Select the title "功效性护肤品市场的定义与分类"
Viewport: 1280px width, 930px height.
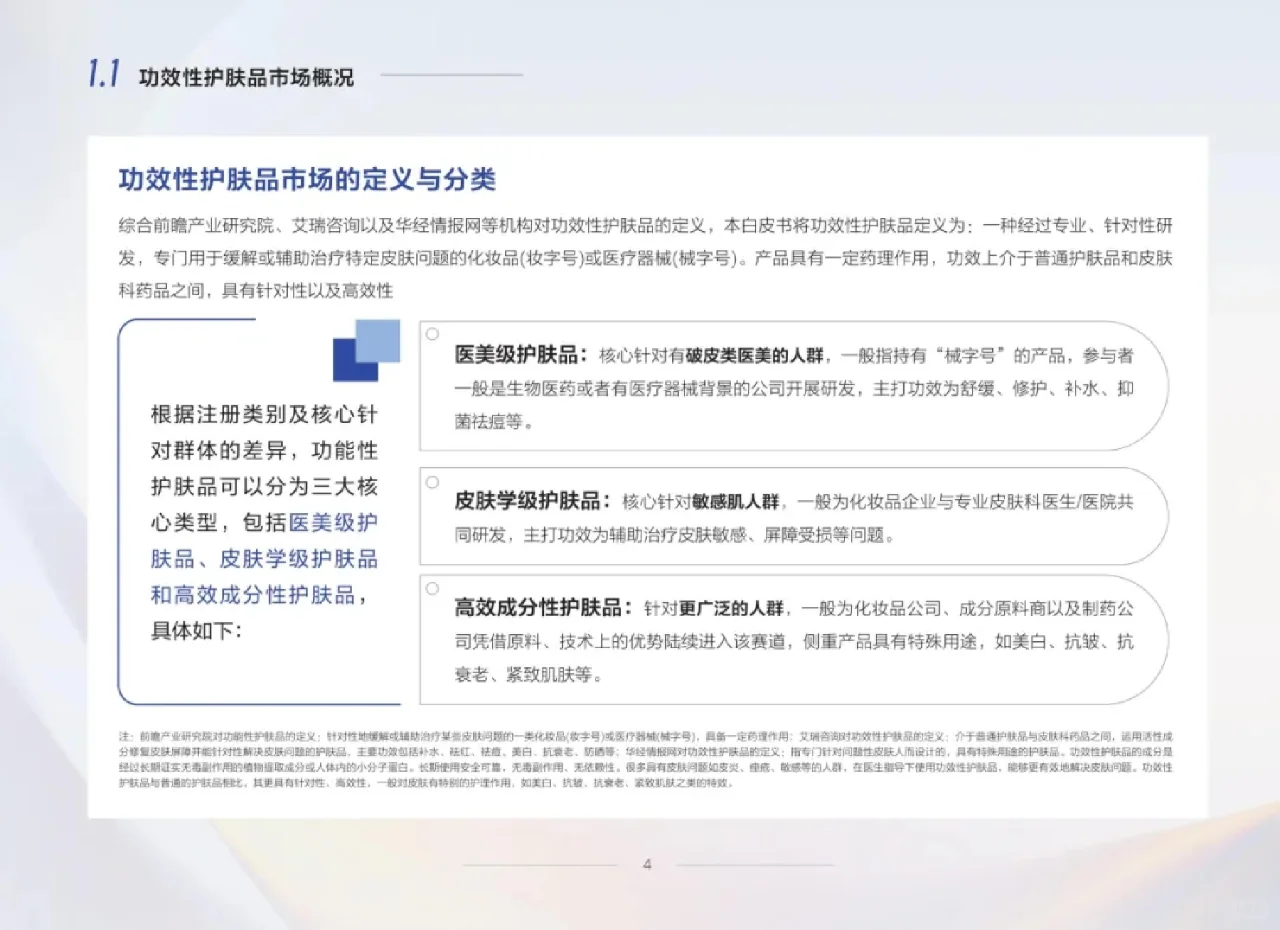pos(308,180)
